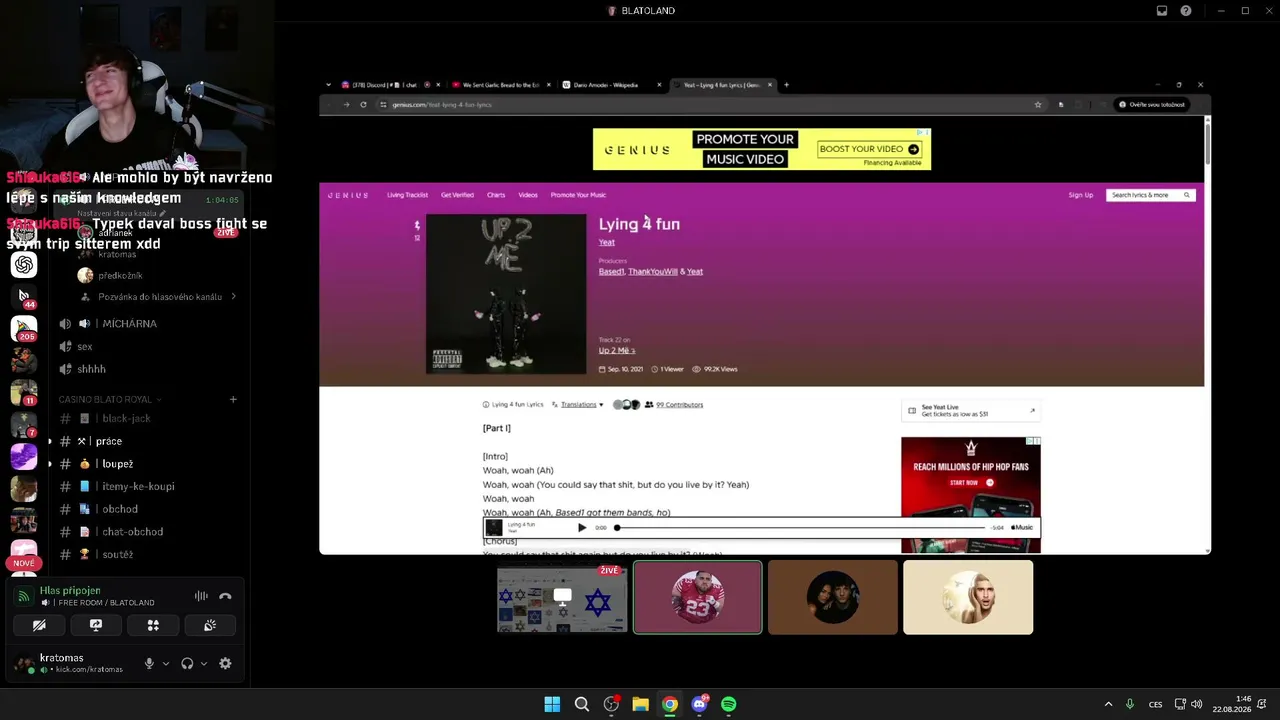Show hidden system tray icons
The image size is (1280, 720).
[1108, 704]
